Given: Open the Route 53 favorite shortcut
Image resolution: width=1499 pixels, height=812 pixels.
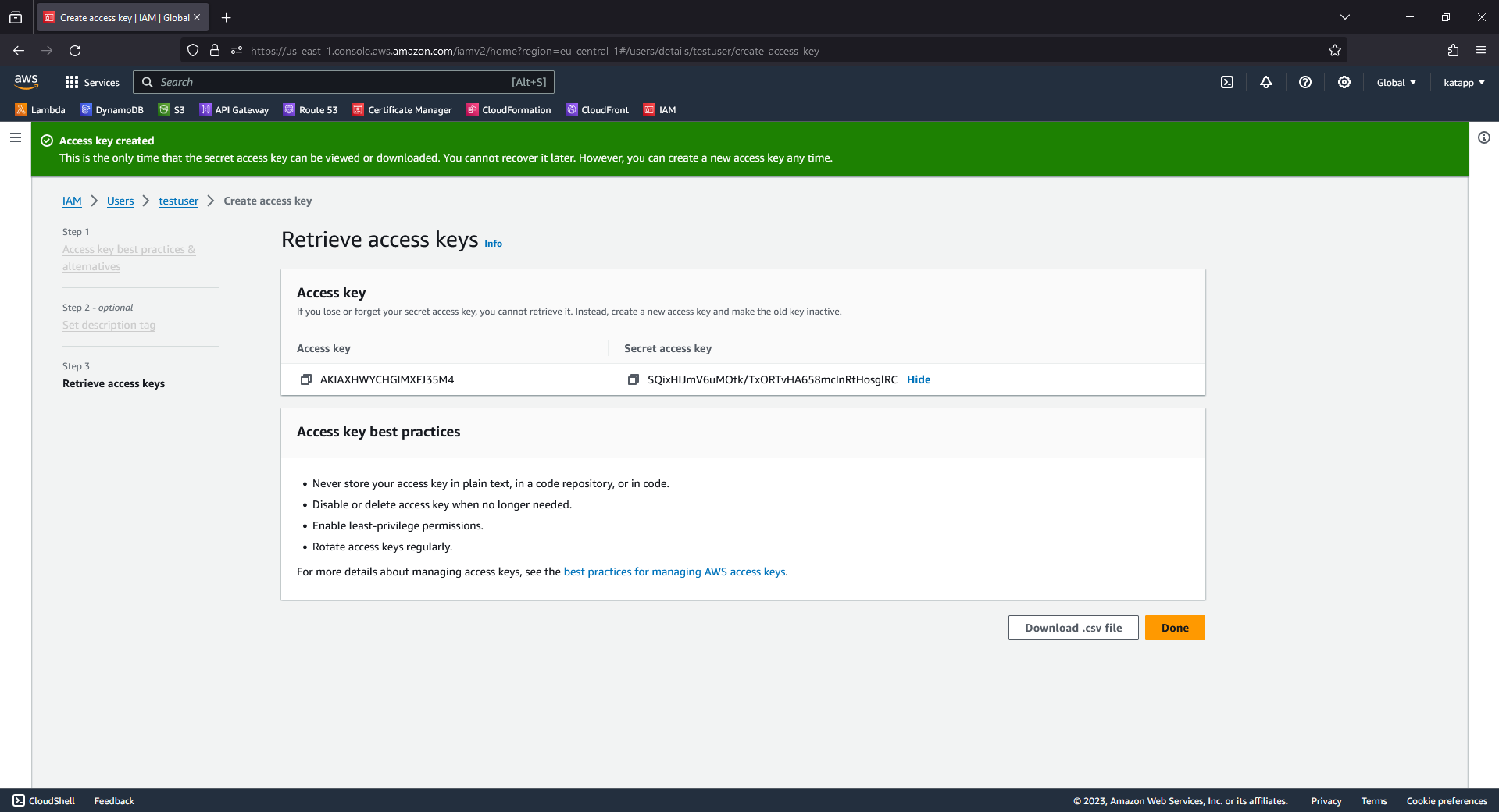Looking at the screenshot, I should 311,110.
